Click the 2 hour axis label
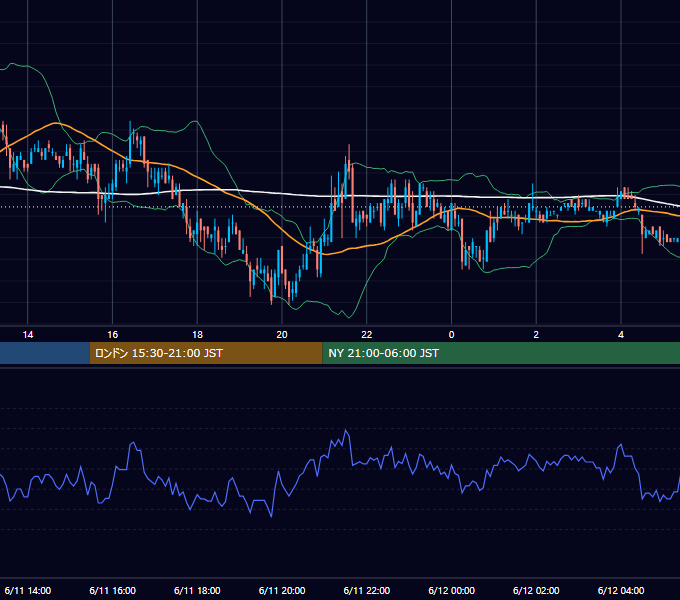Screen dimensions: 680x600 coord(536,335)
